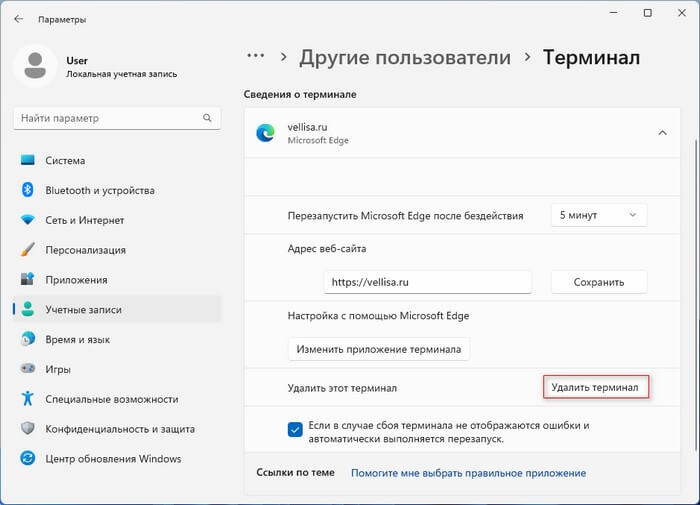Click Перезапустить Microsoft Edge после бездействия label
The width and height of the screenshot is (700, 505).
click(x=405, y=216)
